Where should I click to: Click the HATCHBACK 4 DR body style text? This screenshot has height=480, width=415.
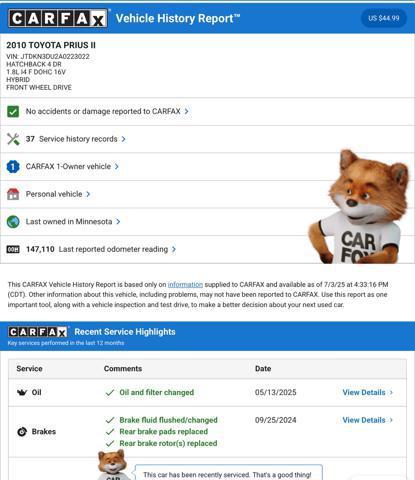tap(34, 64)
